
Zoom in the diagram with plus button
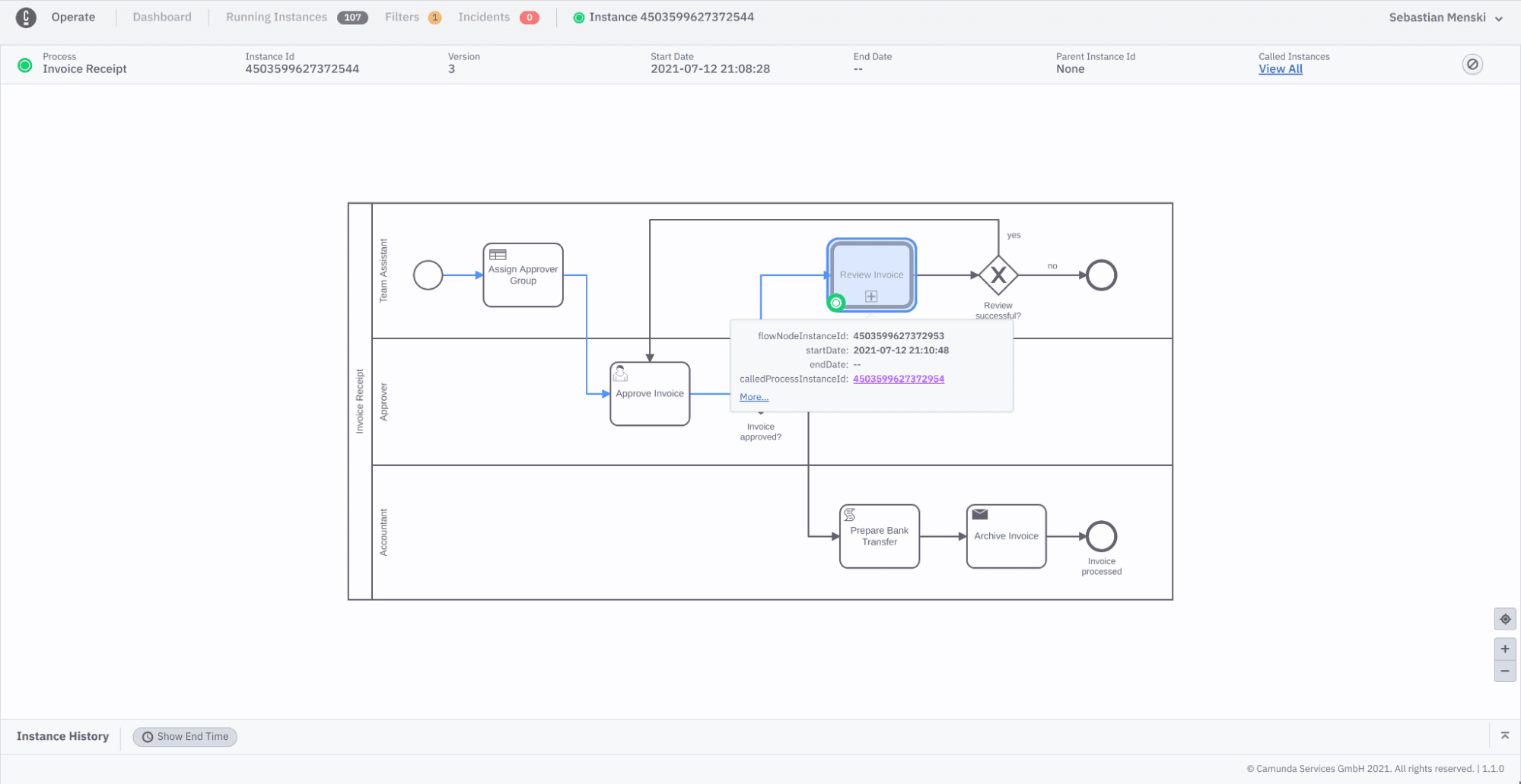(x=1504, y=649)
